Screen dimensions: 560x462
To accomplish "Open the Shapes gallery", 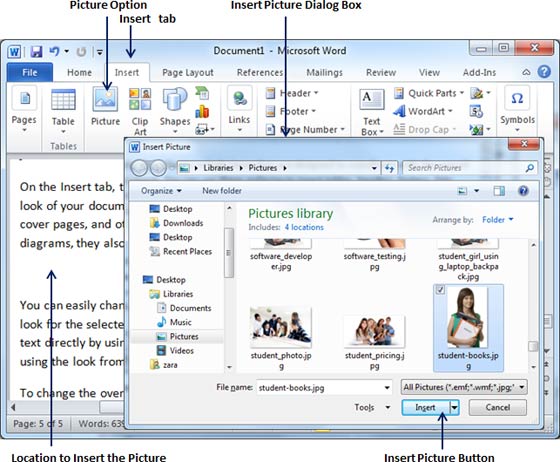I will point(175,111).
